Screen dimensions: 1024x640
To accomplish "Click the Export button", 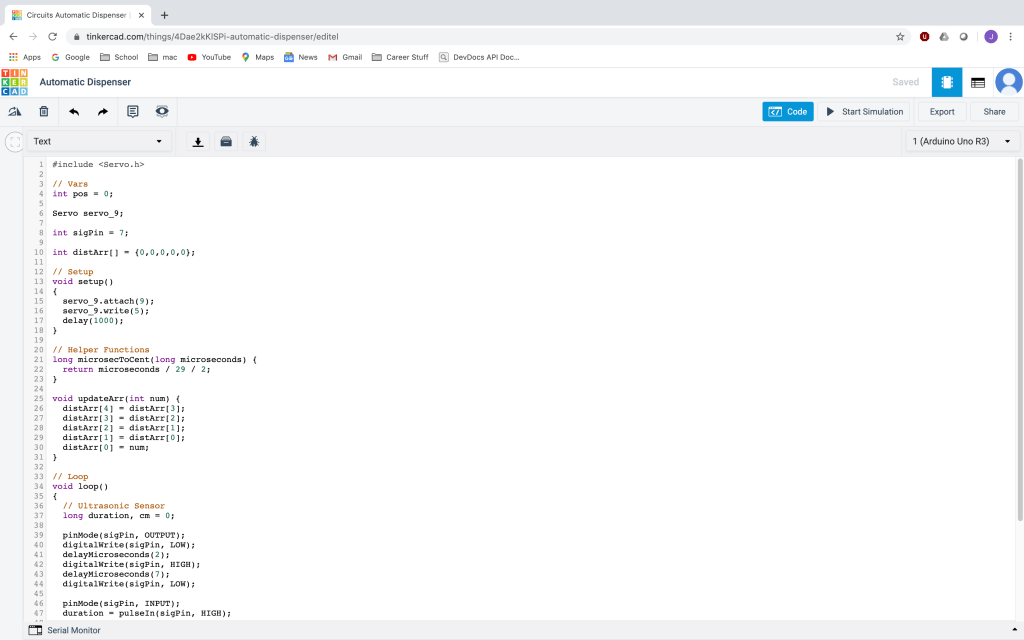I will pos(942,112).
